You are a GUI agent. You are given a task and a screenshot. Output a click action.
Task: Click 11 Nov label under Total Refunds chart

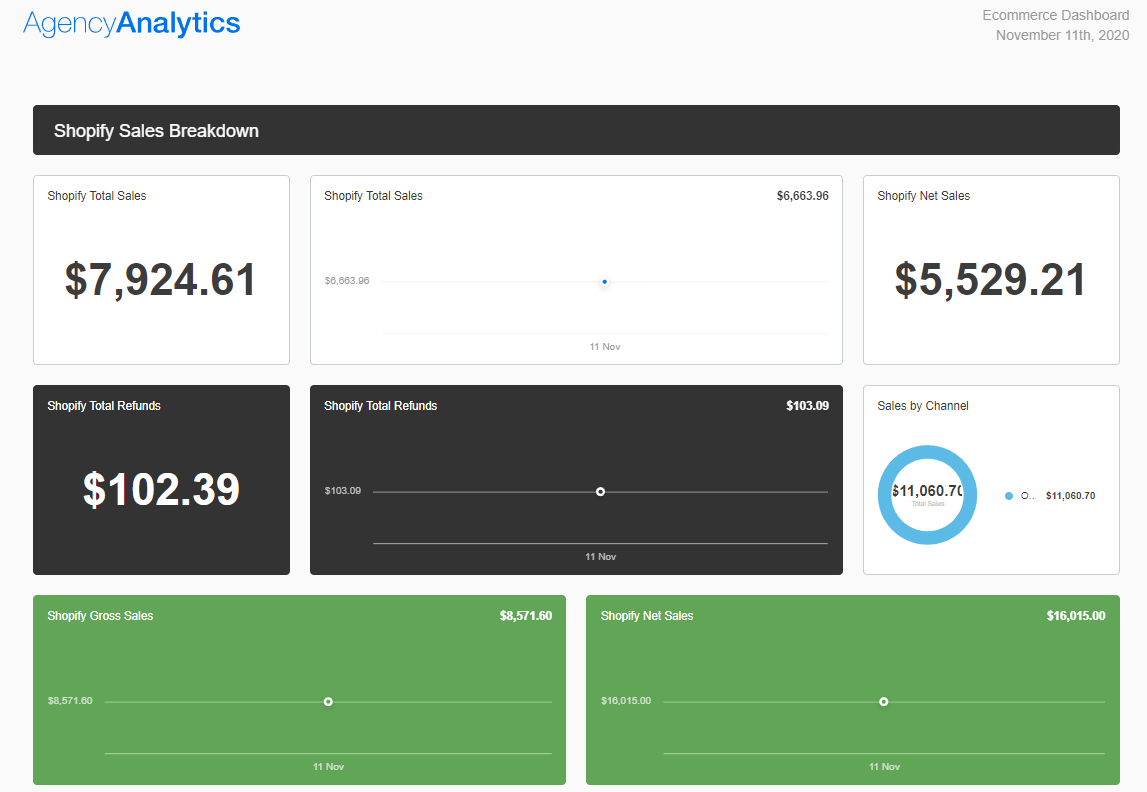601,557
